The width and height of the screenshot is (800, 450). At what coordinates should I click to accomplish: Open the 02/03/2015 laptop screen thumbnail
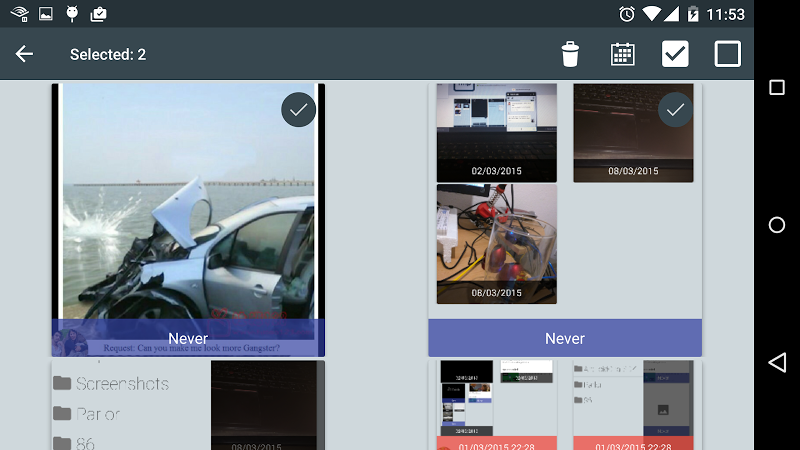[496, 133]
